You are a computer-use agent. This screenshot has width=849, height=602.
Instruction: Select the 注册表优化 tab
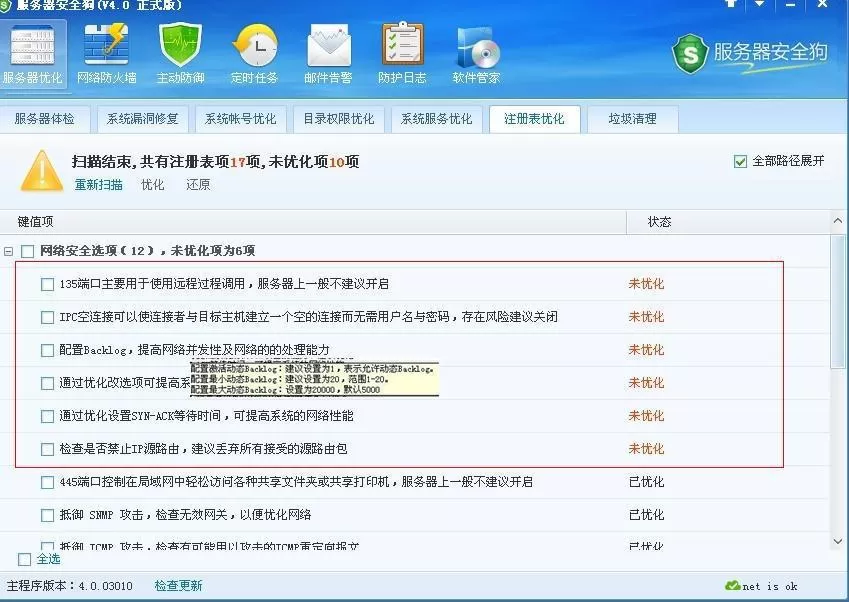click(534, 119)
